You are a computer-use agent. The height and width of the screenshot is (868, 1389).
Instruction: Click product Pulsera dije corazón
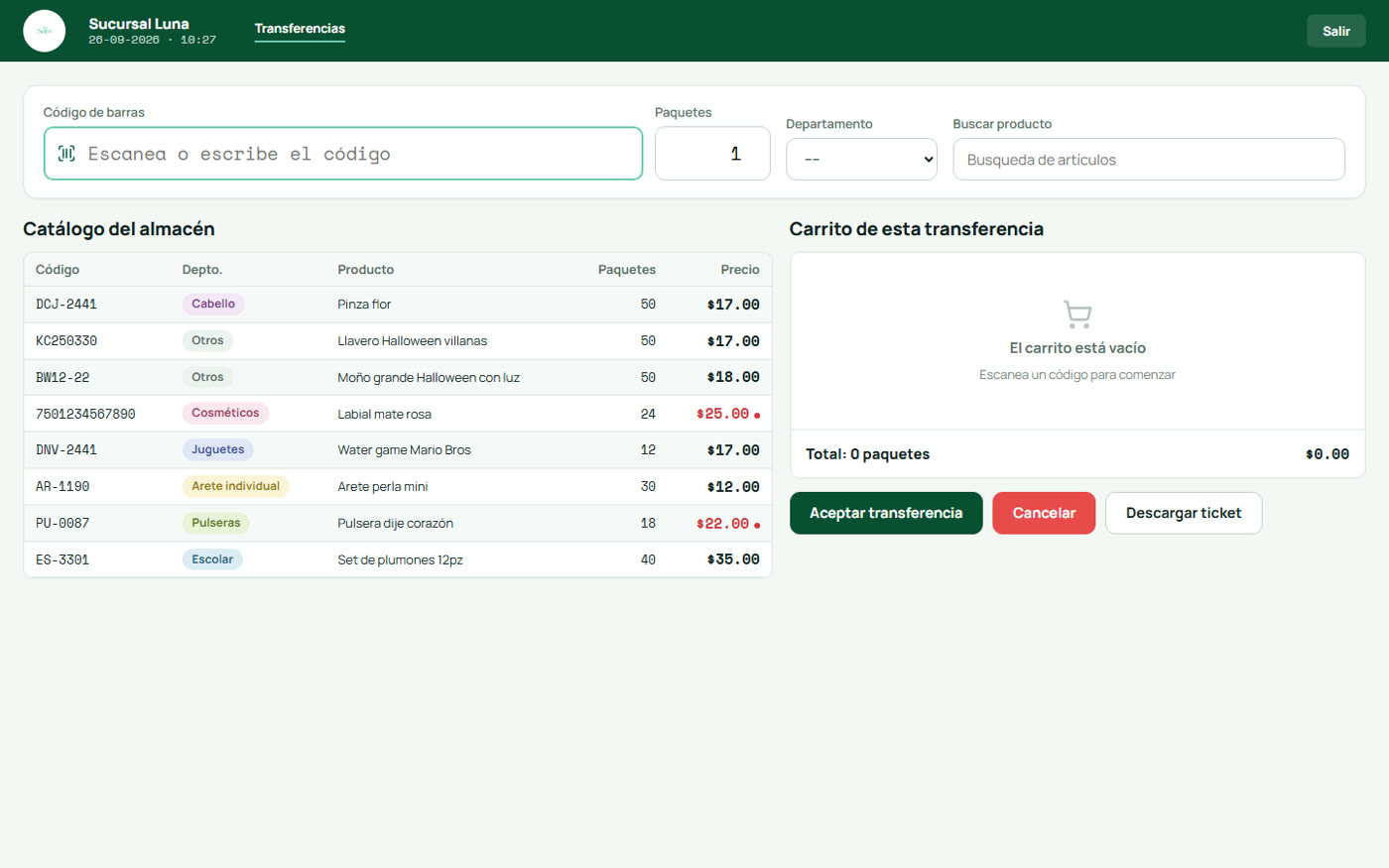(x=395, y=524)
